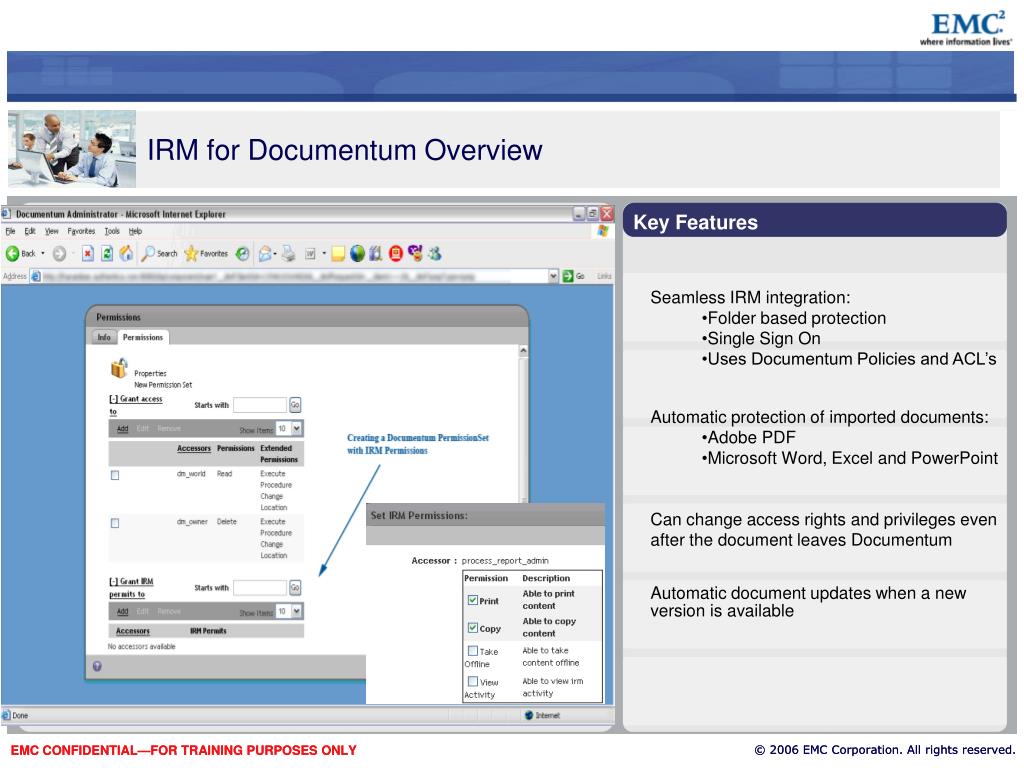Click the Windows flag logo in IE
Image resolution: width=1024 pixels, height=768 pixels.
point(603,231)
